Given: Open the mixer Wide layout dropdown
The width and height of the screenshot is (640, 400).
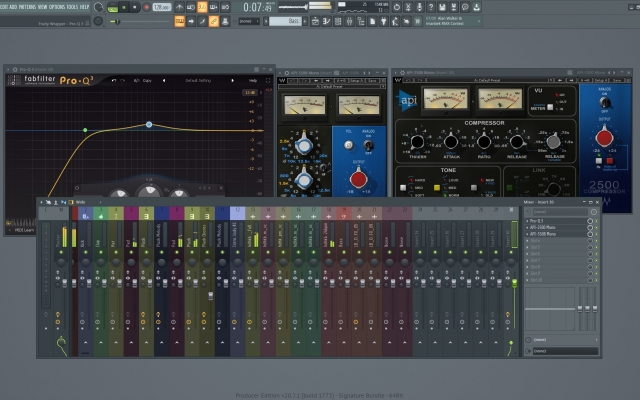Looking at the screenshot, I should [88, 202].
